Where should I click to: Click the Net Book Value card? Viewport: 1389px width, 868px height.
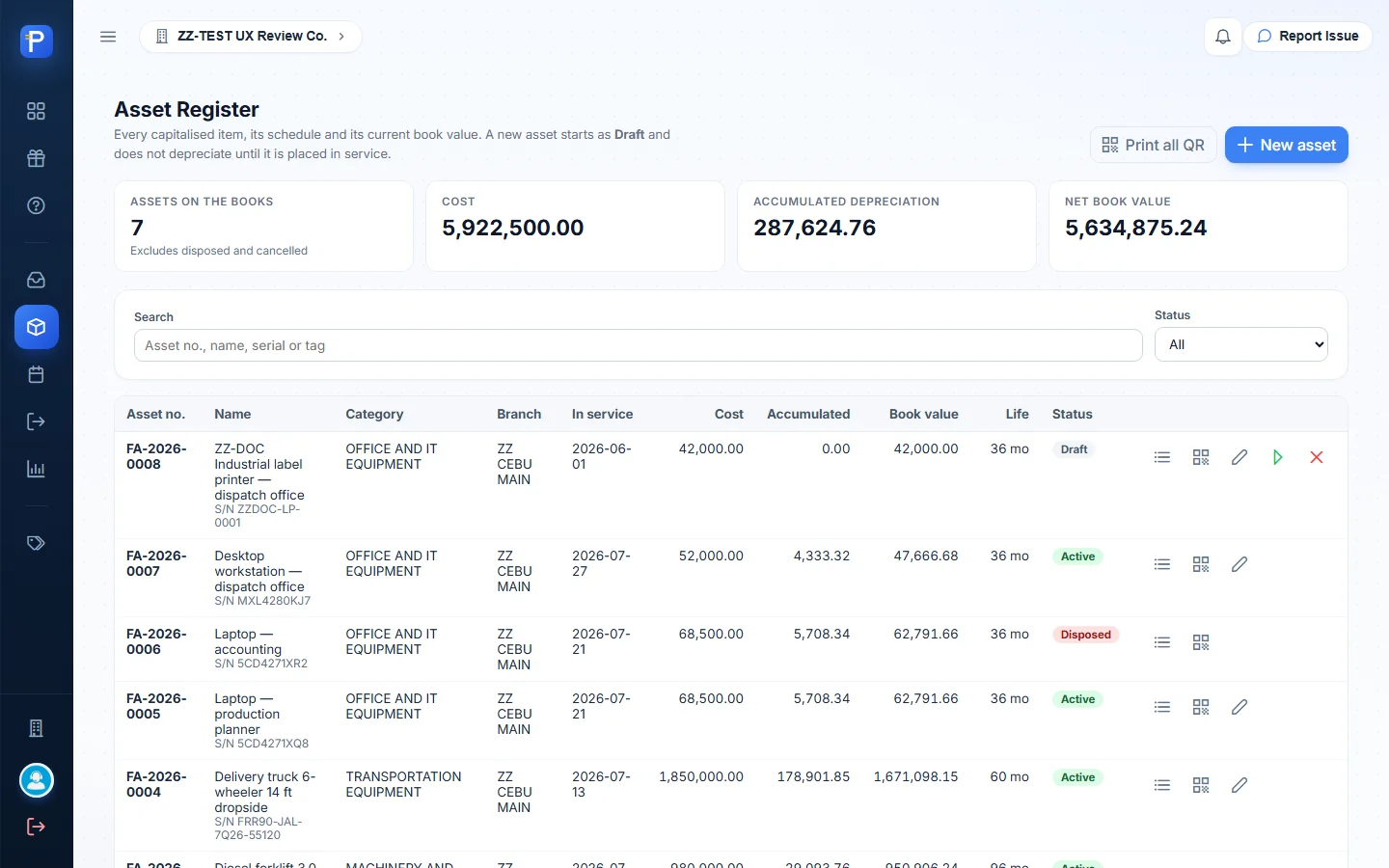[x=1198, y=227]
